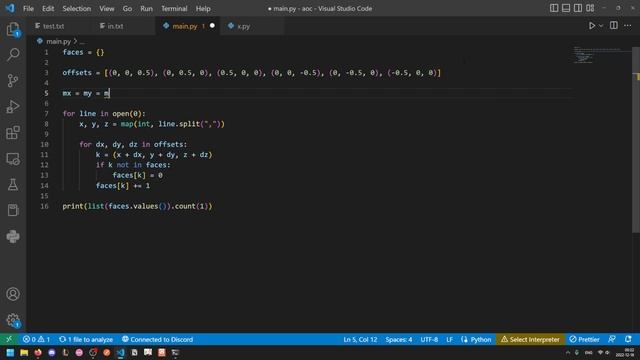The height and width of the screenshot is (360, 640).
Task: Open the Remote Explorer view
Action: tap(13, 159)
